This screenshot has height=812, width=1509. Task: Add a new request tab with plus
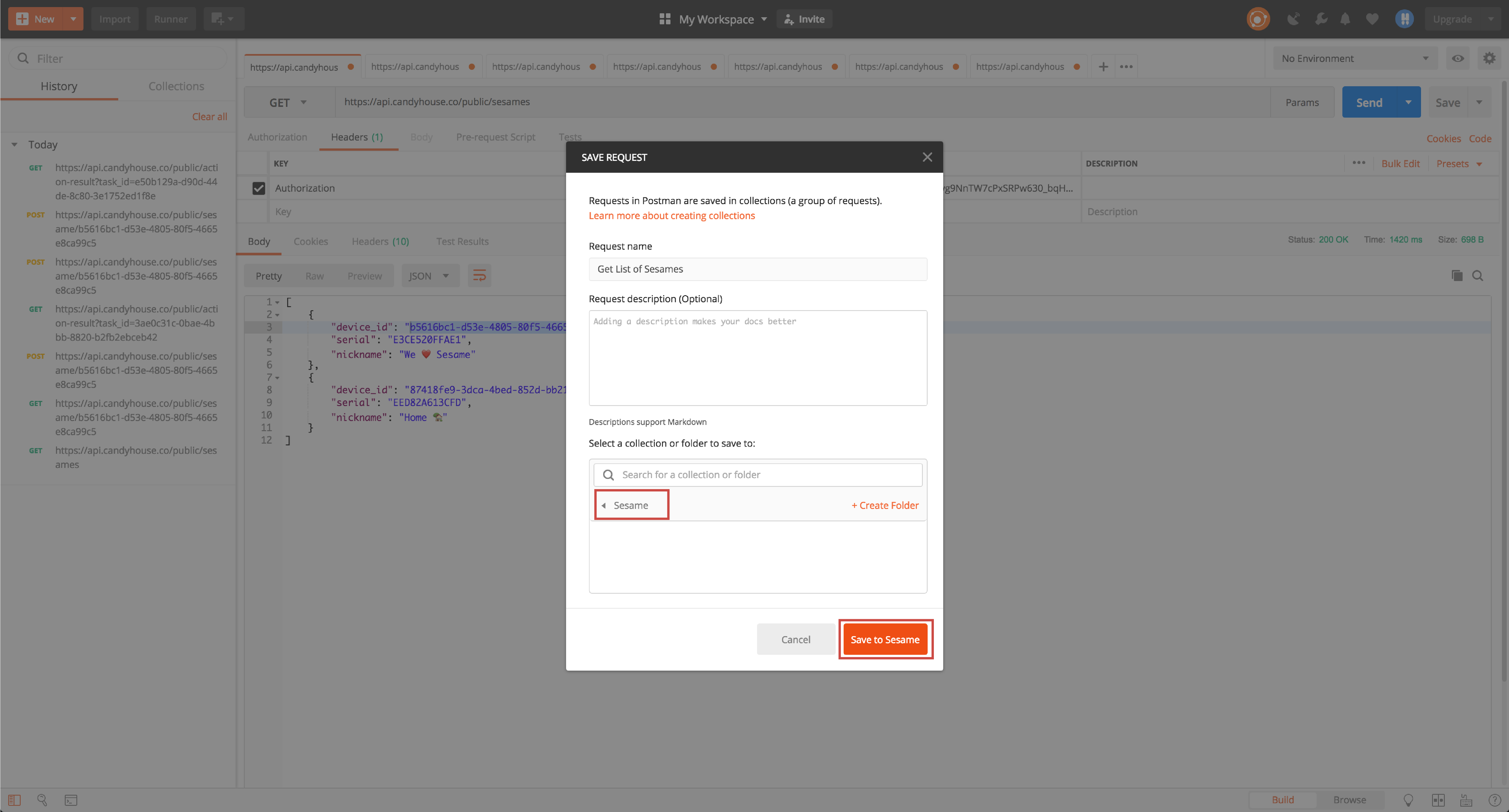tap(1103, 67)
